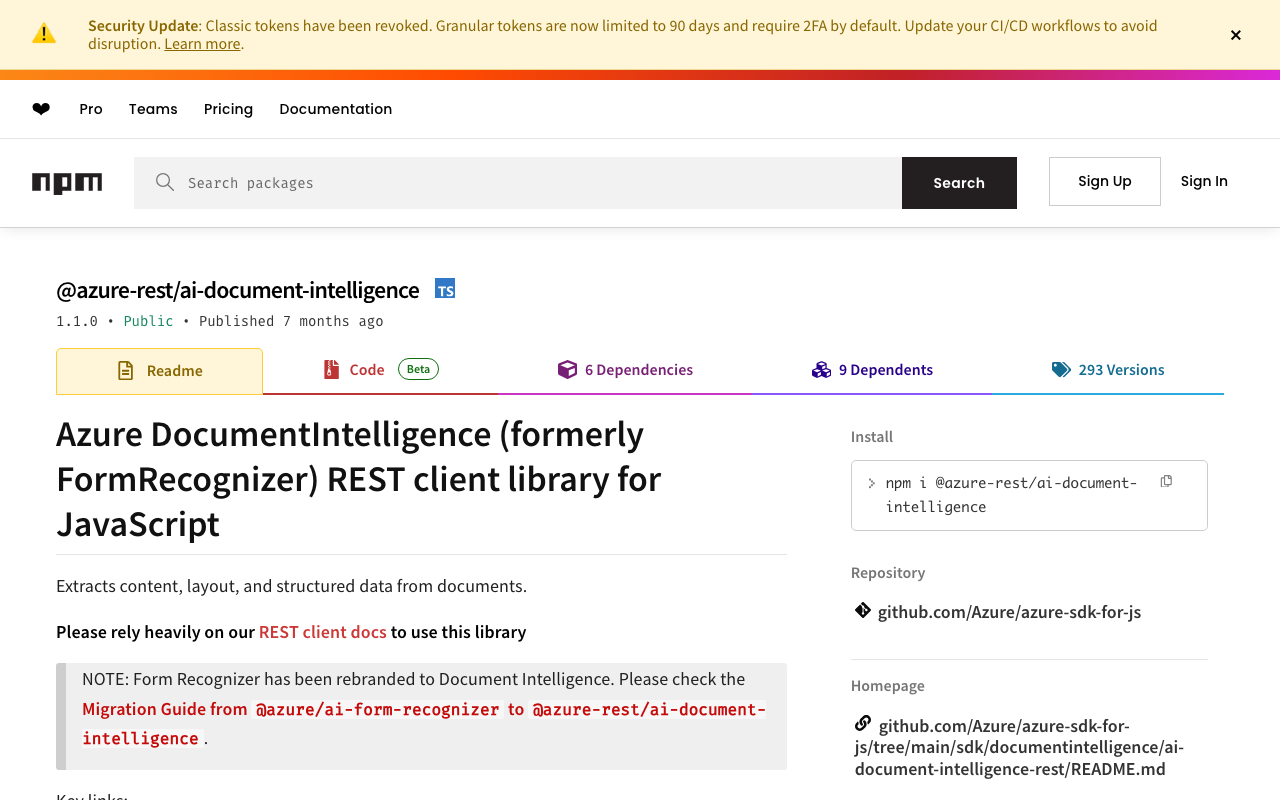View the 6 Dependencies tab
This screenshot has height=800, width=1280.
(x=625, y=370)
